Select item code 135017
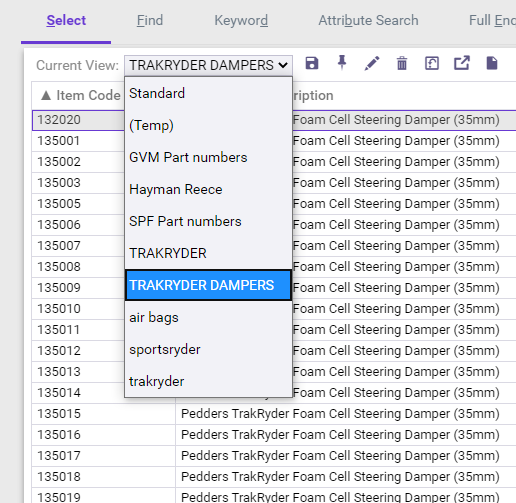The height and width of the screenshot is (503, 516). pos(59,456)
